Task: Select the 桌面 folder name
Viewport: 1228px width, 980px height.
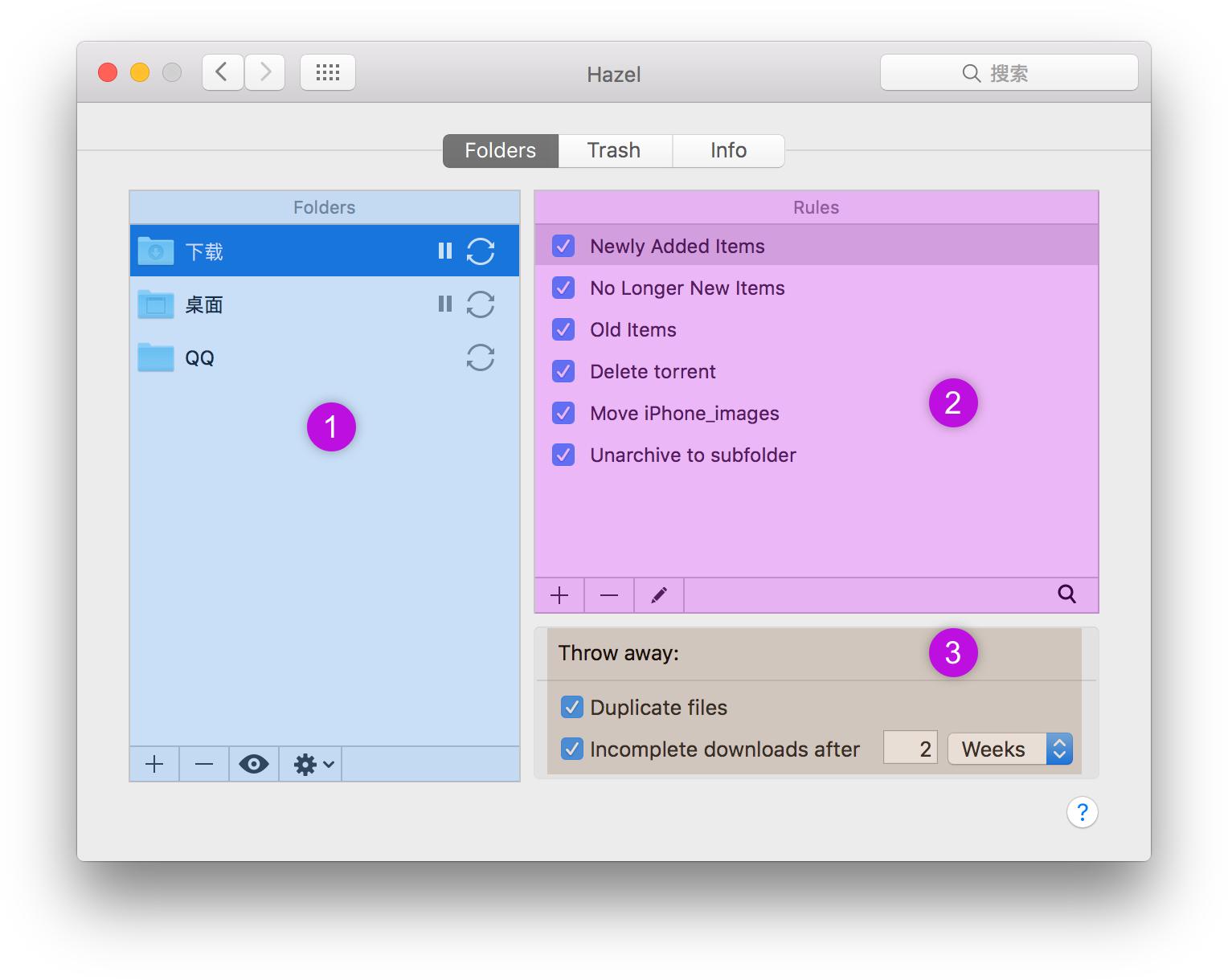Action: tap(204, 304)
